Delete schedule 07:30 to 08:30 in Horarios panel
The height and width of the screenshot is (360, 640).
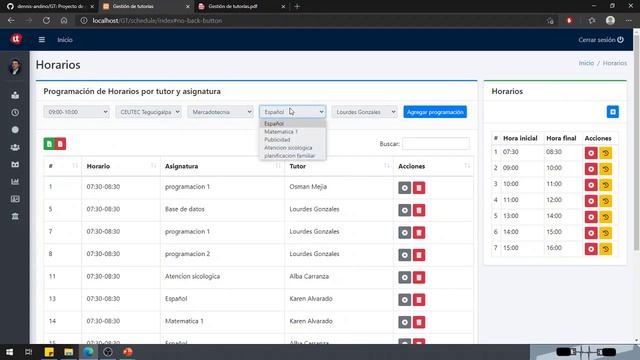coord(591,153)
